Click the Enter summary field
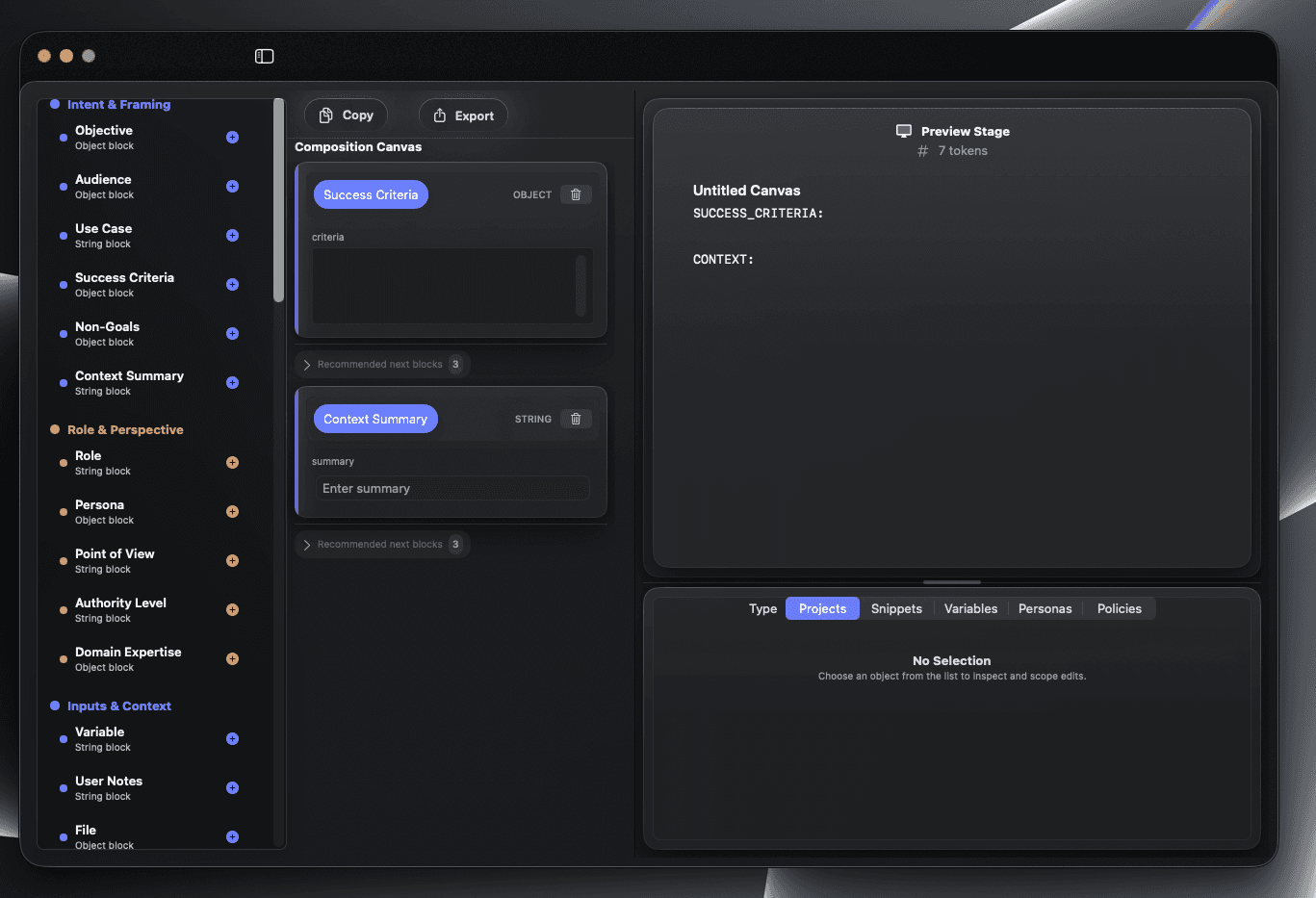 click(452, 489)
